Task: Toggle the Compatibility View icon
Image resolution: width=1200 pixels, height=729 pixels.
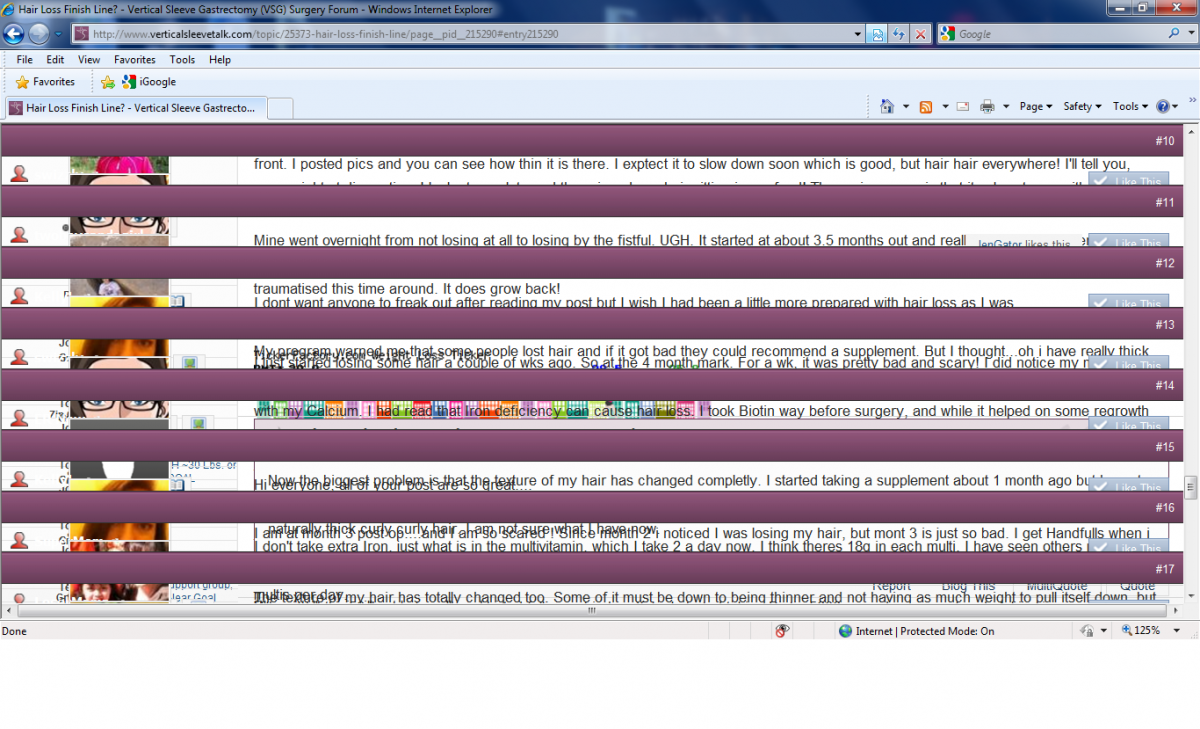Action: pos(878,34)
